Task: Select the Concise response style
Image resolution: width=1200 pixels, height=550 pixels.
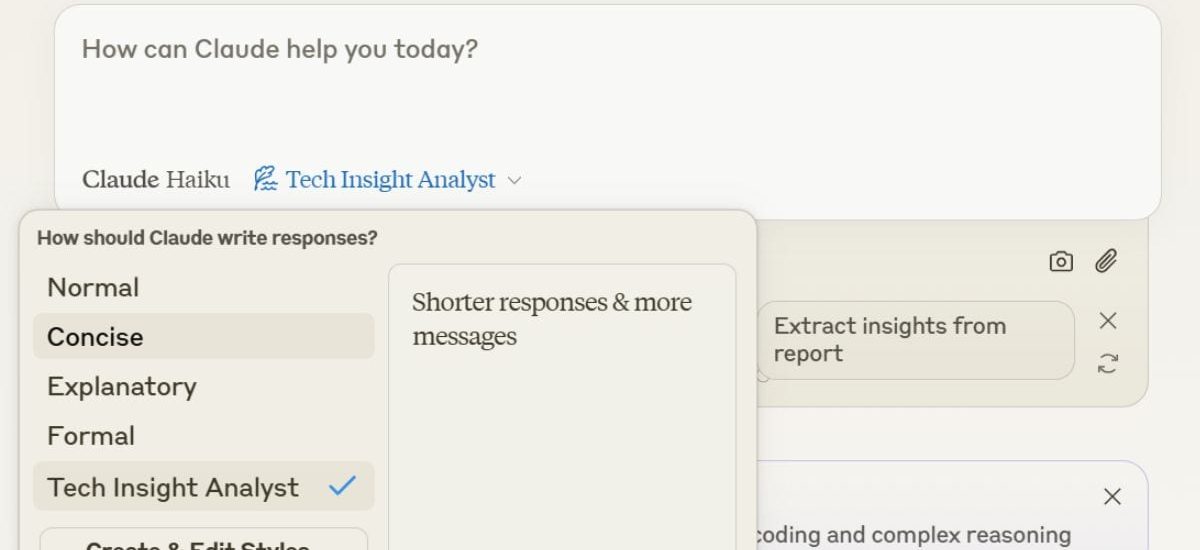Action: [96, 337]
